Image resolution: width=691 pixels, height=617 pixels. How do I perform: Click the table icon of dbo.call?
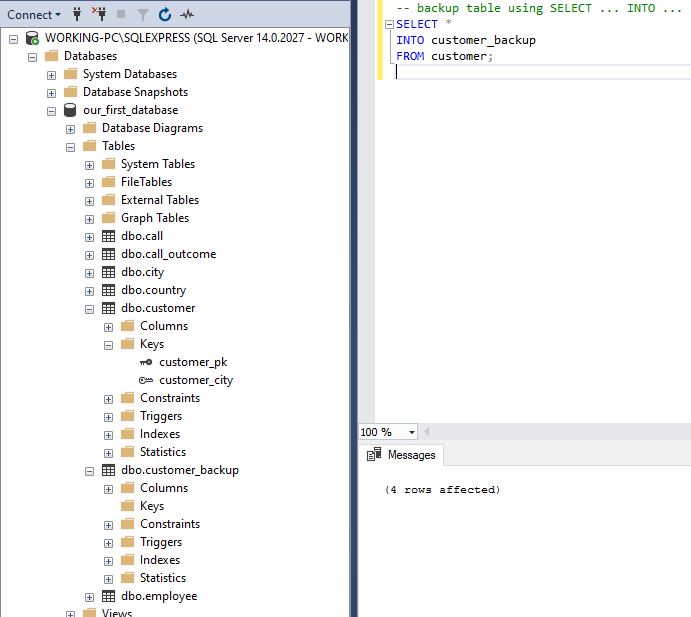[x=108, y=236]
